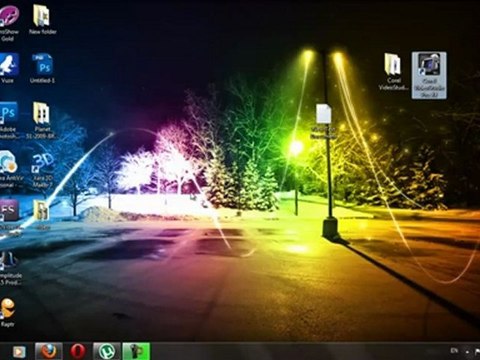Open uTorrent from the taskbar

point(107,351)
